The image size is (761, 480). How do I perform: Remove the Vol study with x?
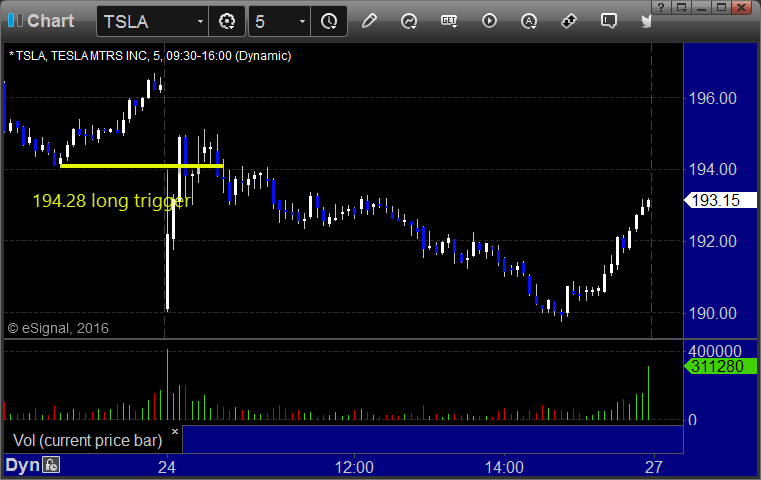(175, 431)
